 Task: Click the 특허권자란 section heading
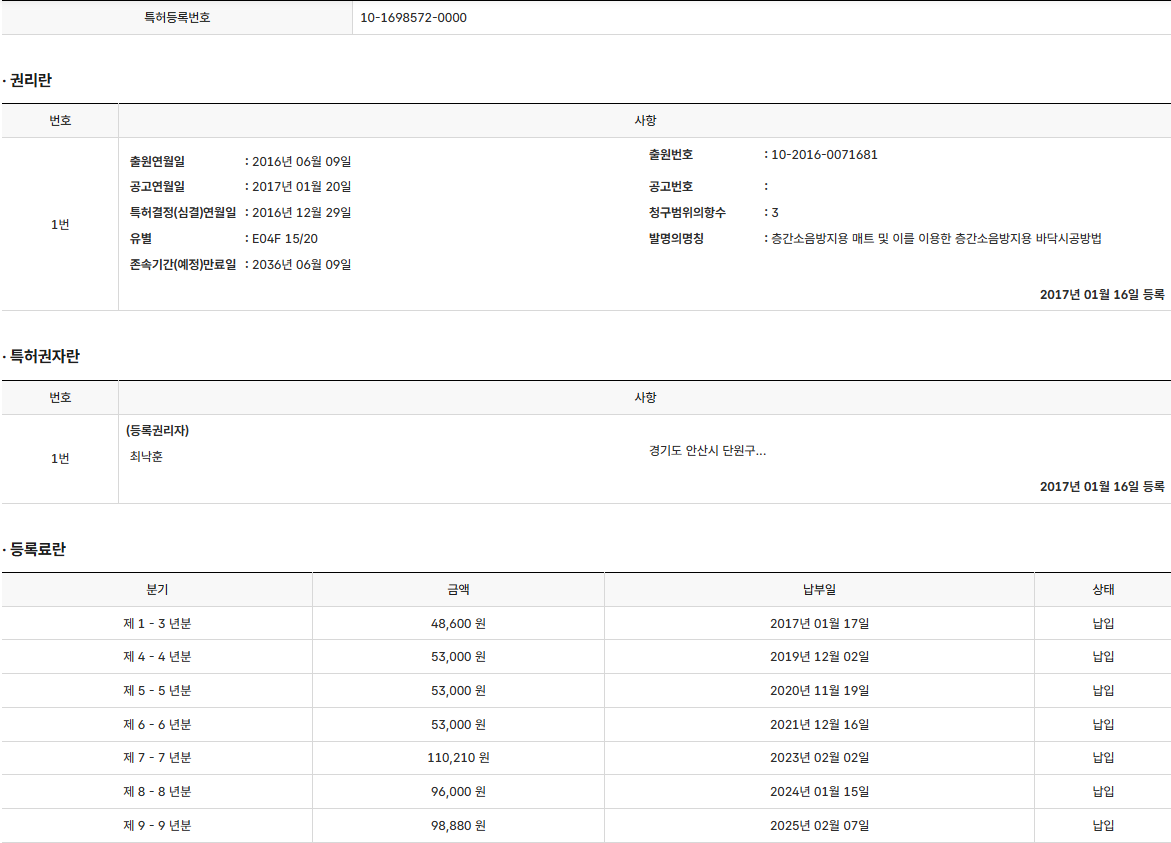[x=44, y=356]
